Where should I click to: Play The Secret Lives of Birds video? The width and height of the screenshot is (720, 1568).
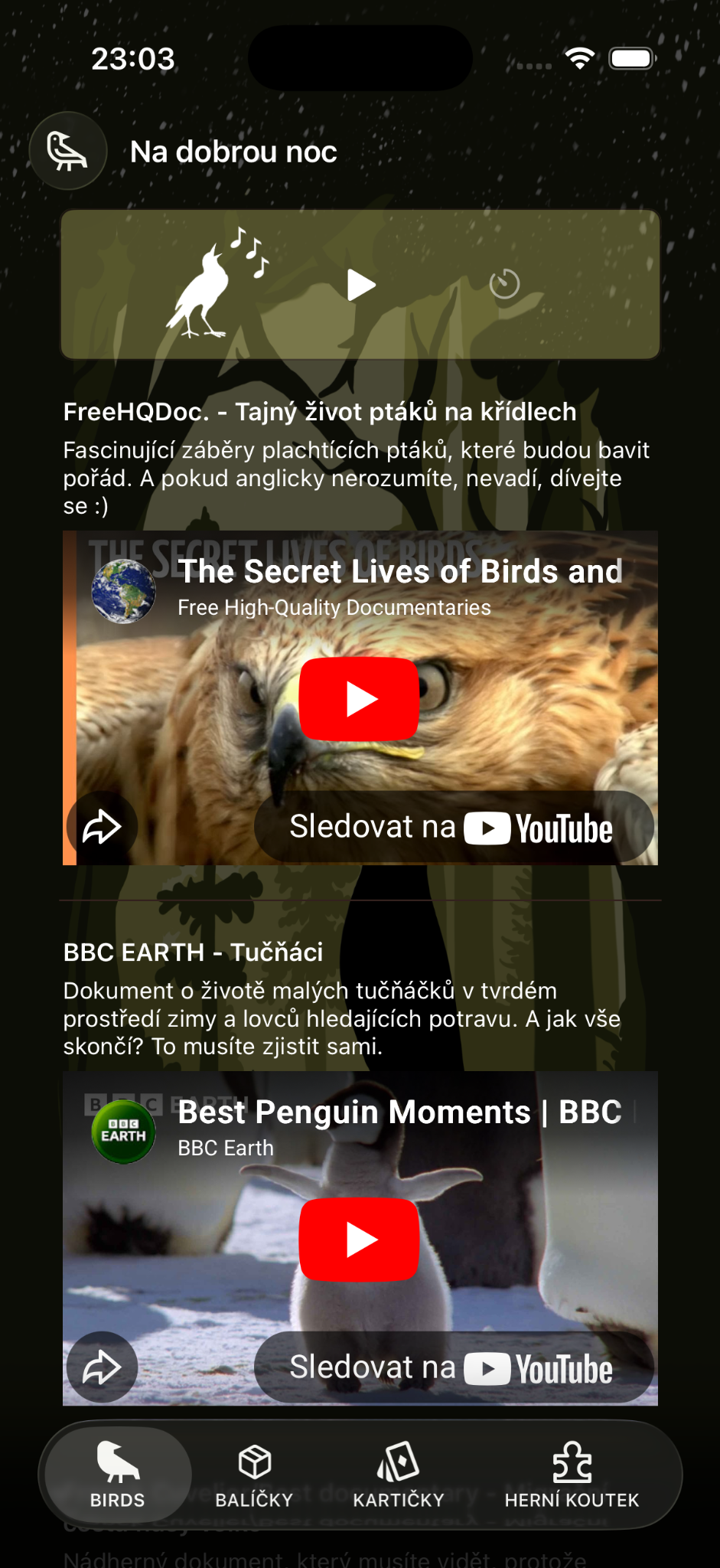pyautogui.click(x=360, y=699)
